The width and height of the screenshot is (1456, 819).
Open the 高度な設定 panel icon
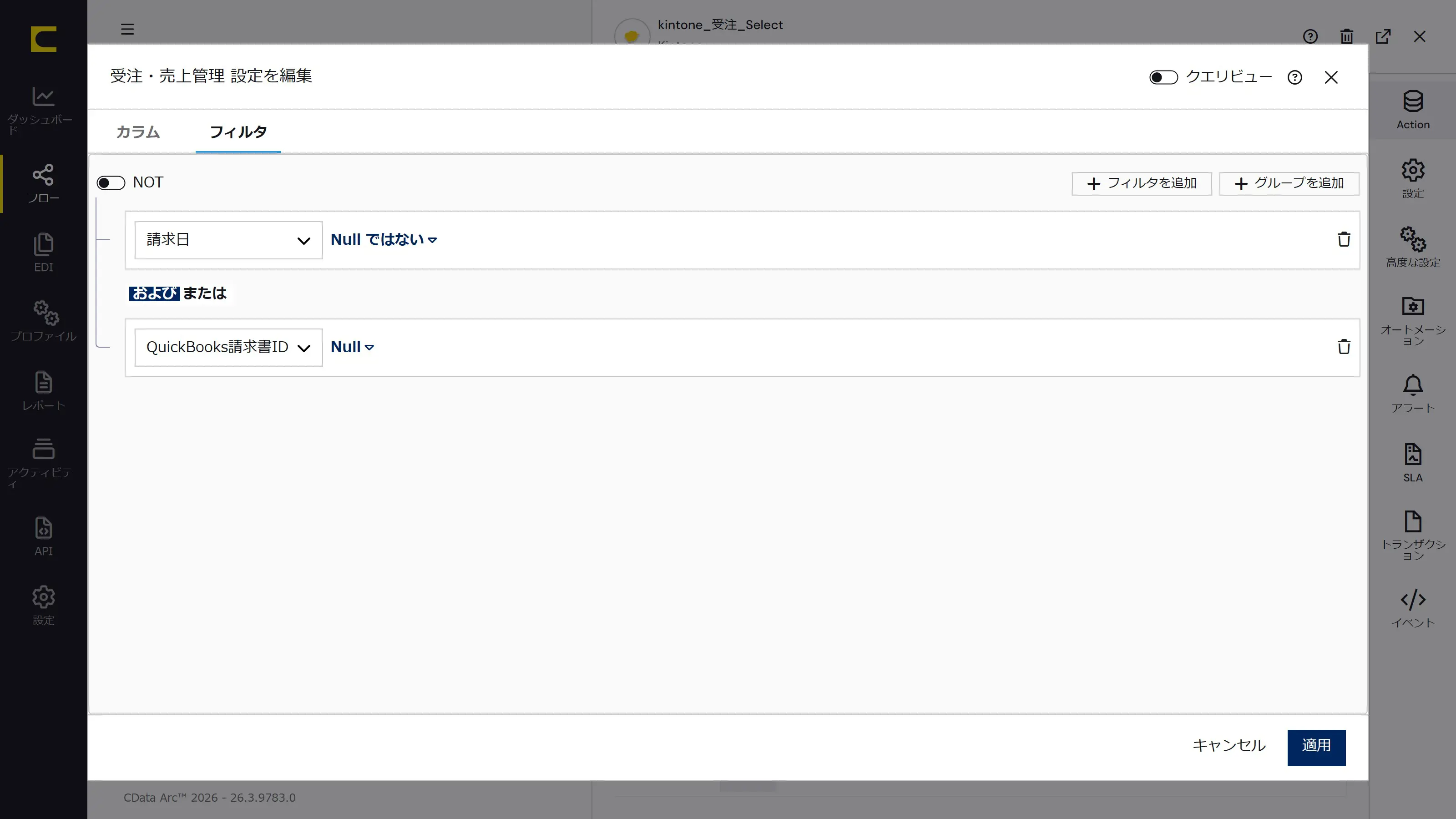click(x=1412, y=248)
